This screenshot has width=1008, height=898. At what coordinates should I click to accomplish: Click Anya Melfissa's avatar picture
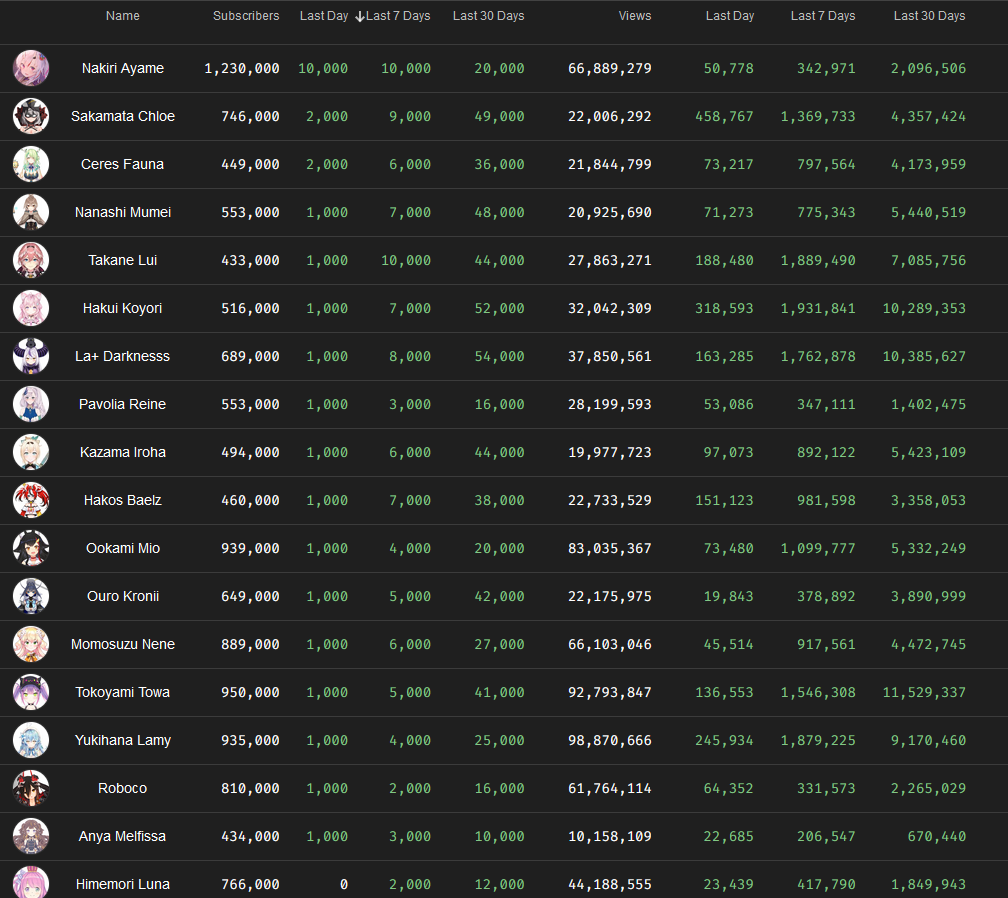[31, 836]
